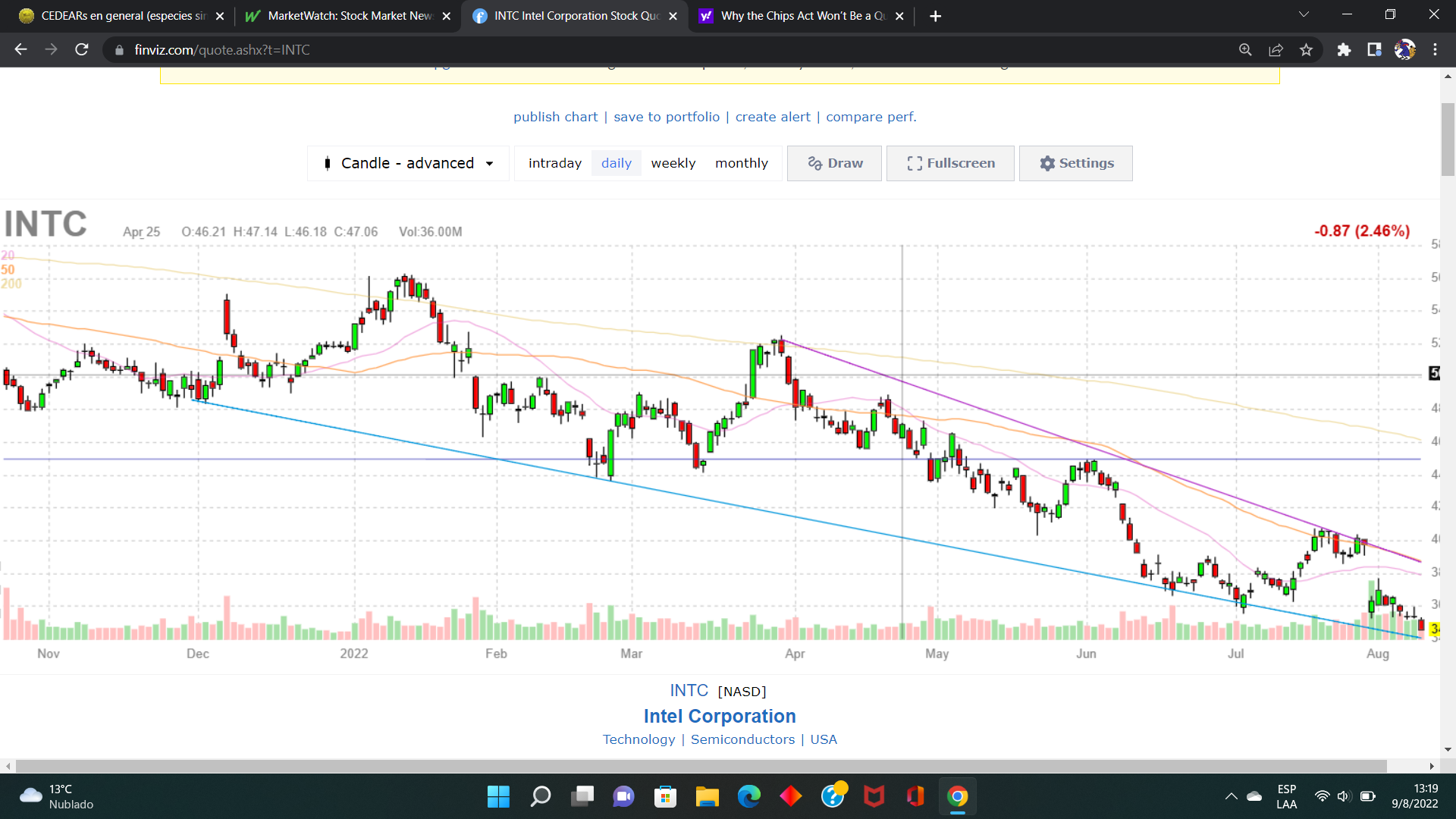Image resolution: width=1456 pixels, height=819 pixels.
Task: Open McAfee icon on taskbar
Action: pyautogui.click(x=874, y=796)
